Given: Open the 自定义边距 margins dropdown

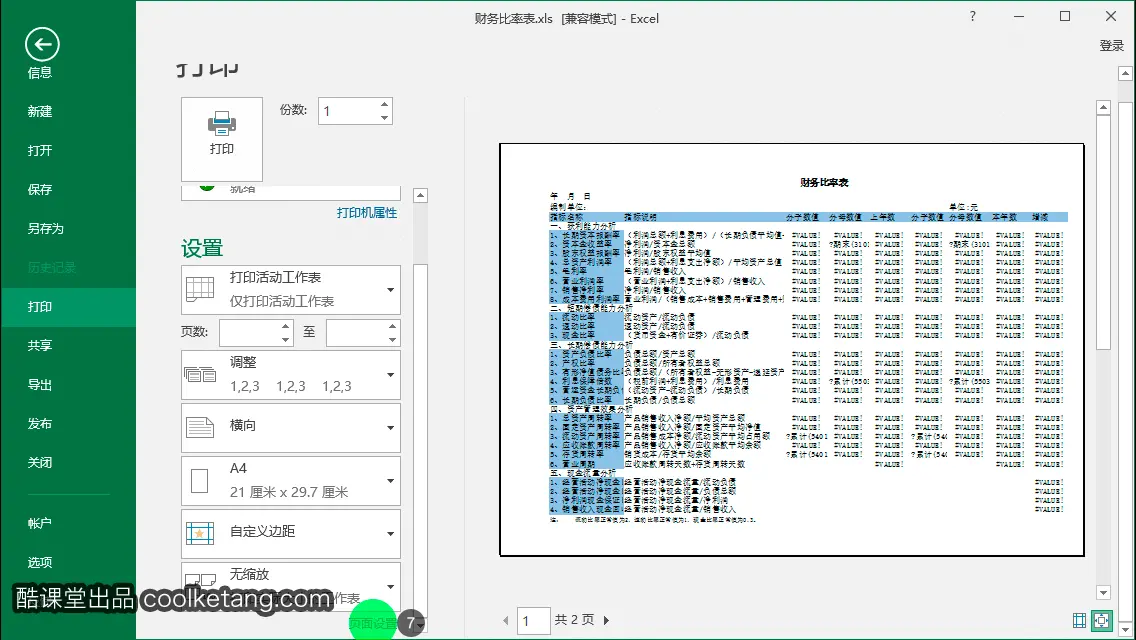Looking at the screenshot, I should coord(291,533).
